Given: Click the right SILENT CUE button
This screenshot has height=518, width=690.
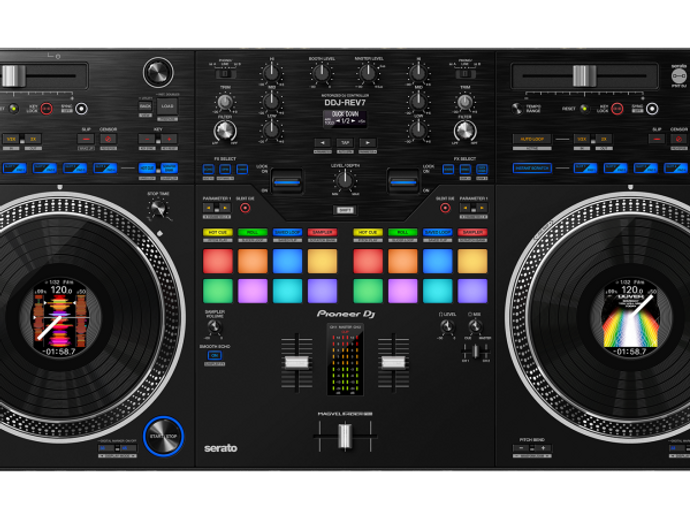Looking at the screenshot, I should (x=445, y=208).
